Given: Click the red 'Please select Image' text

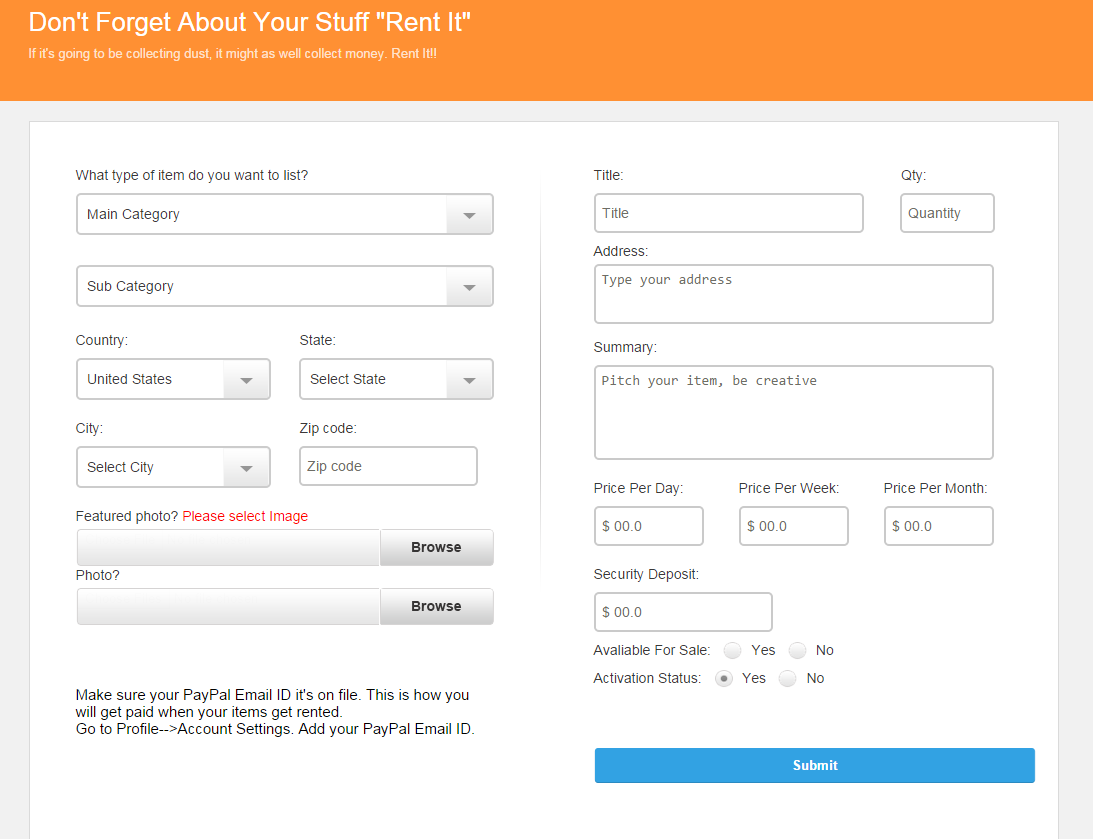Looking at the screenshot, I should 245,516.
